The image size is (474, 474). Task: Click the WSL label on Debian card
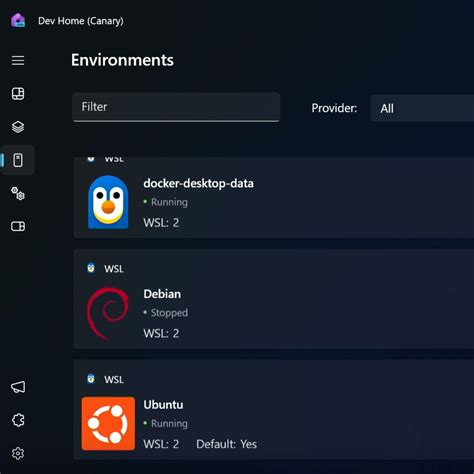(x=114, y=269)
